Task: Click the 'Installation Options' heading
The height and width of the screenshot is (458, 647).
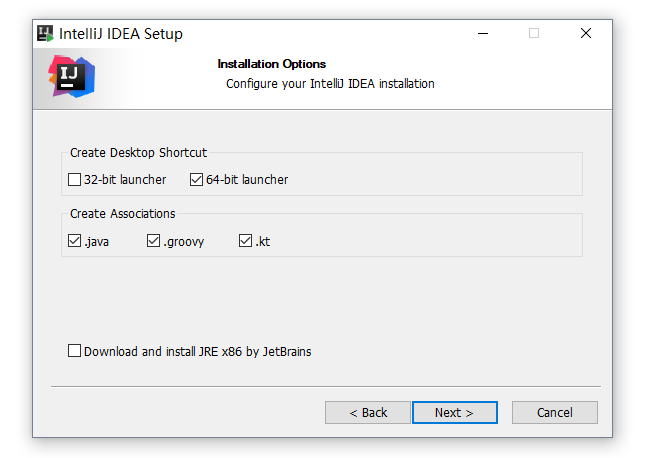Action: pos(272,64)
